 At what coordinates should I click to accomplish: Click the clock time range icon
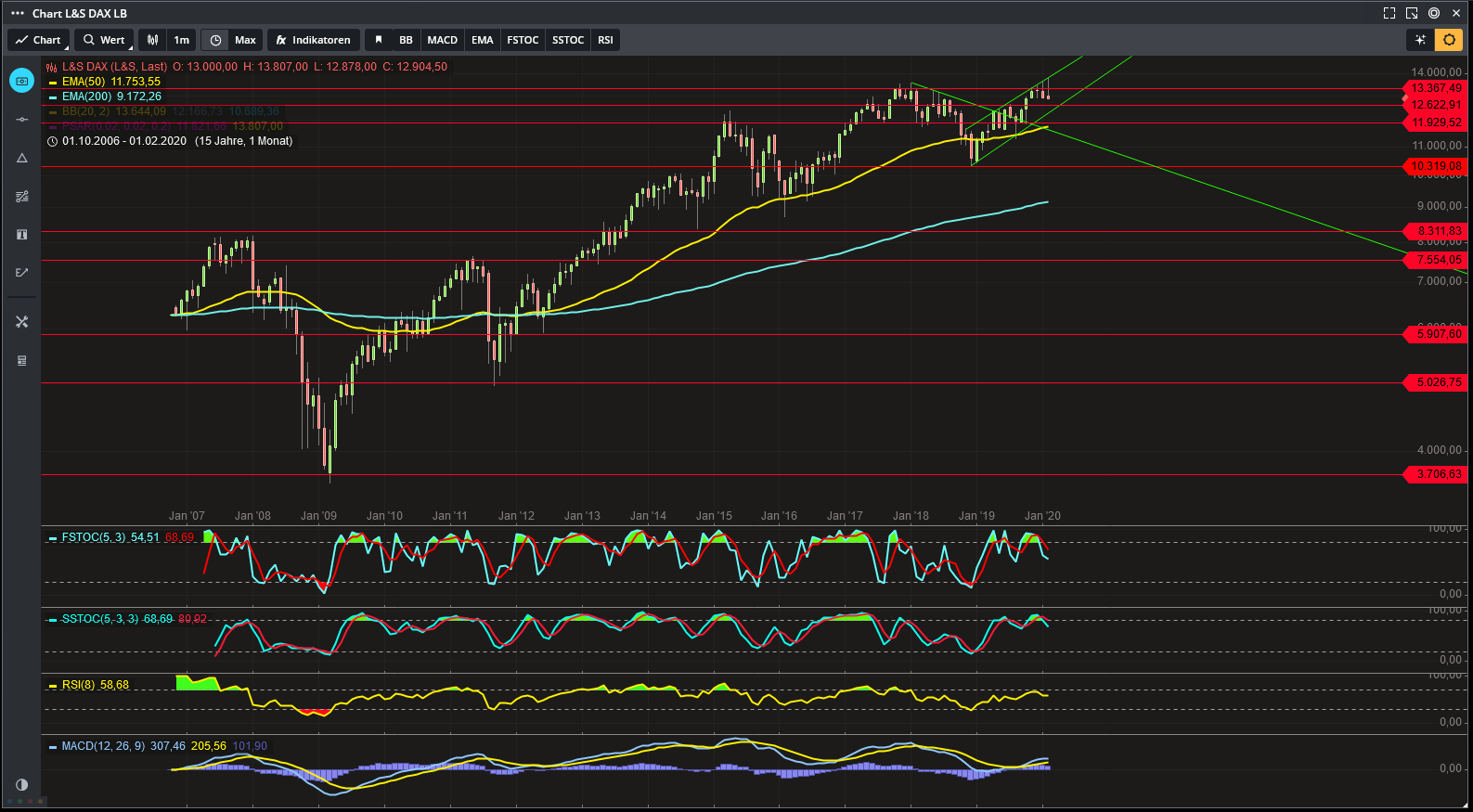215,40
